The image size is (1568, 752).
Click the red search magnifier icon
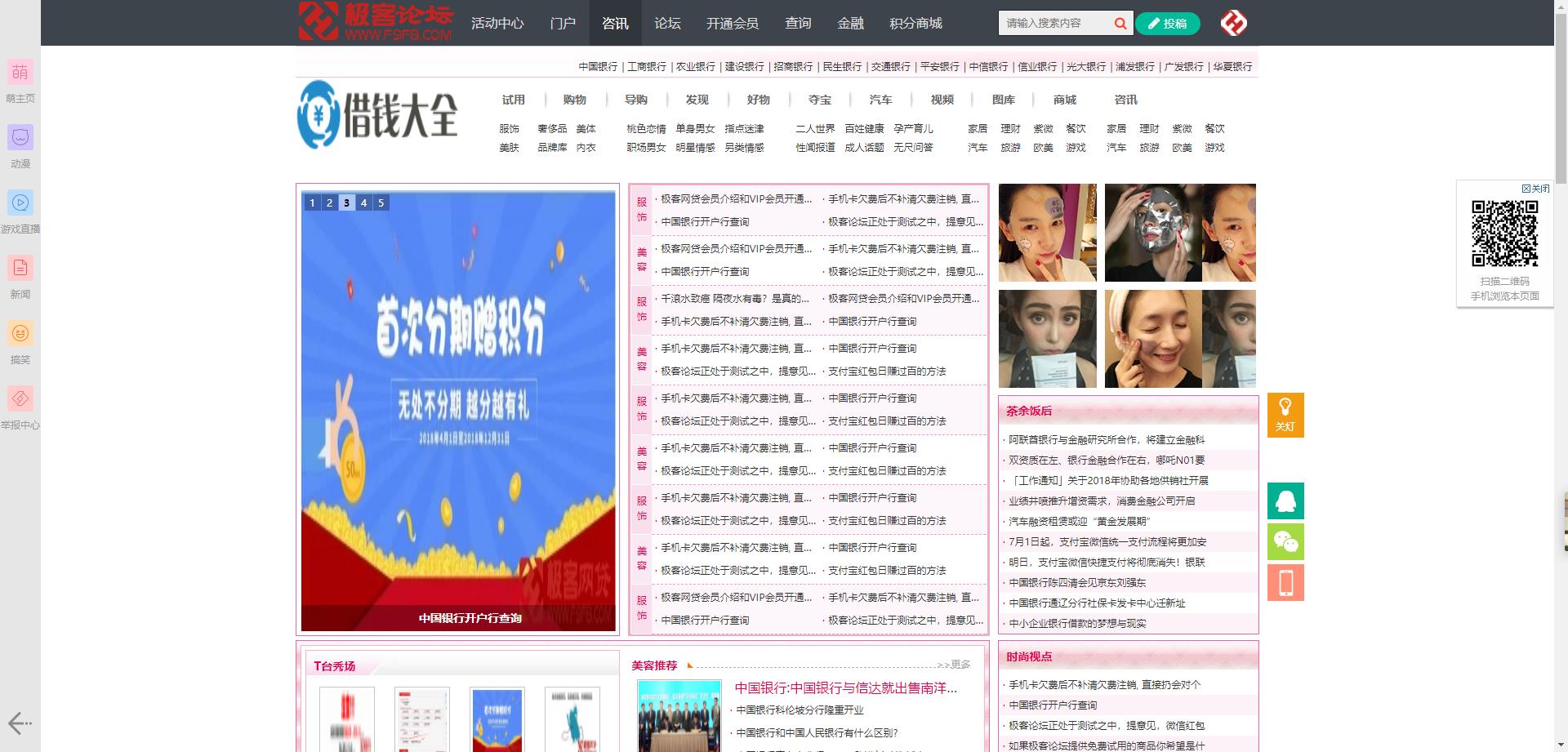(1120, 24)
